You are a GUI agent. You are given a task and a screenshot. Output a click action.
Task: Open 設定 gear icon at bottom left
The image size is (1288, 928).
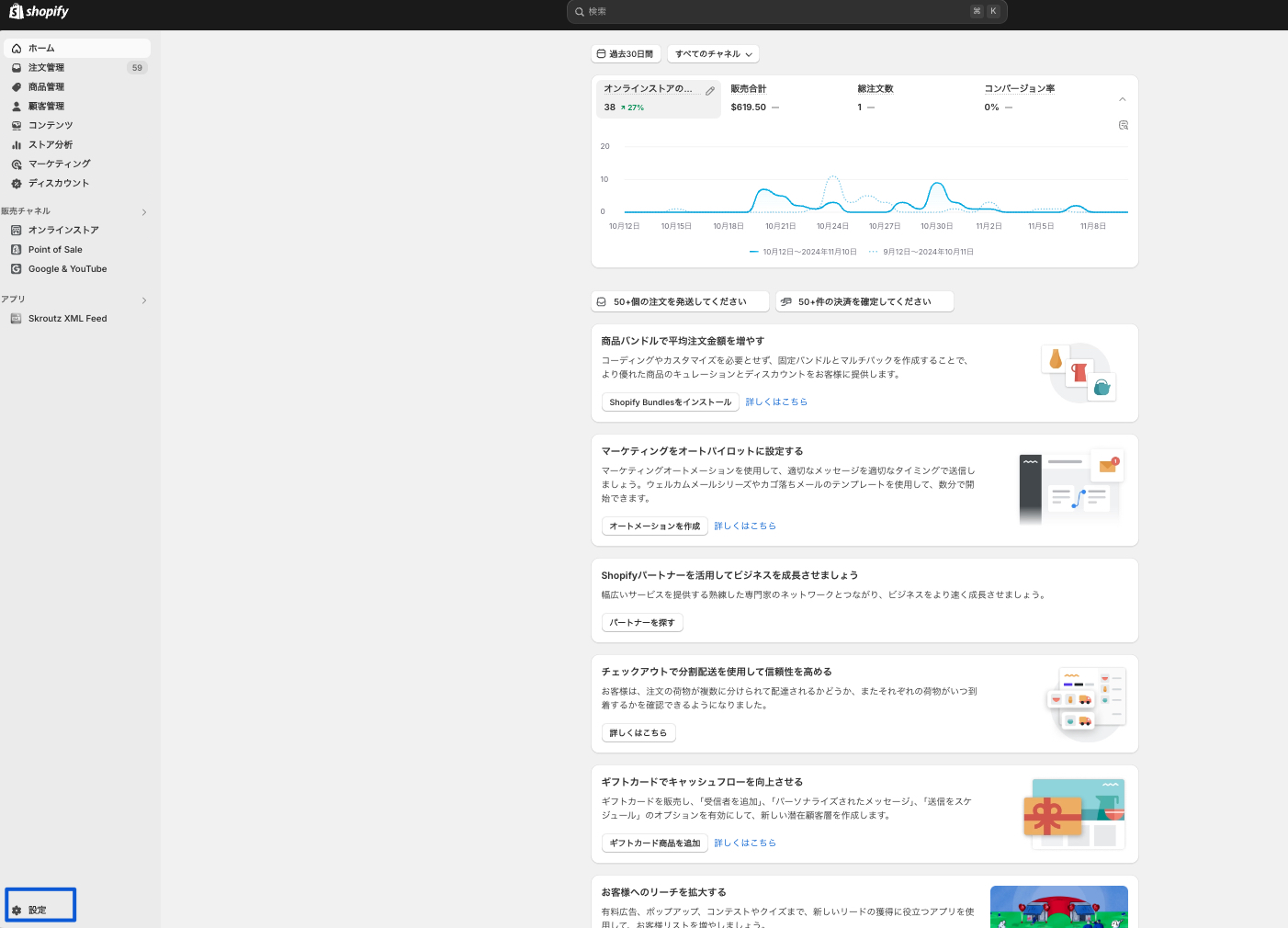[17, 911]
